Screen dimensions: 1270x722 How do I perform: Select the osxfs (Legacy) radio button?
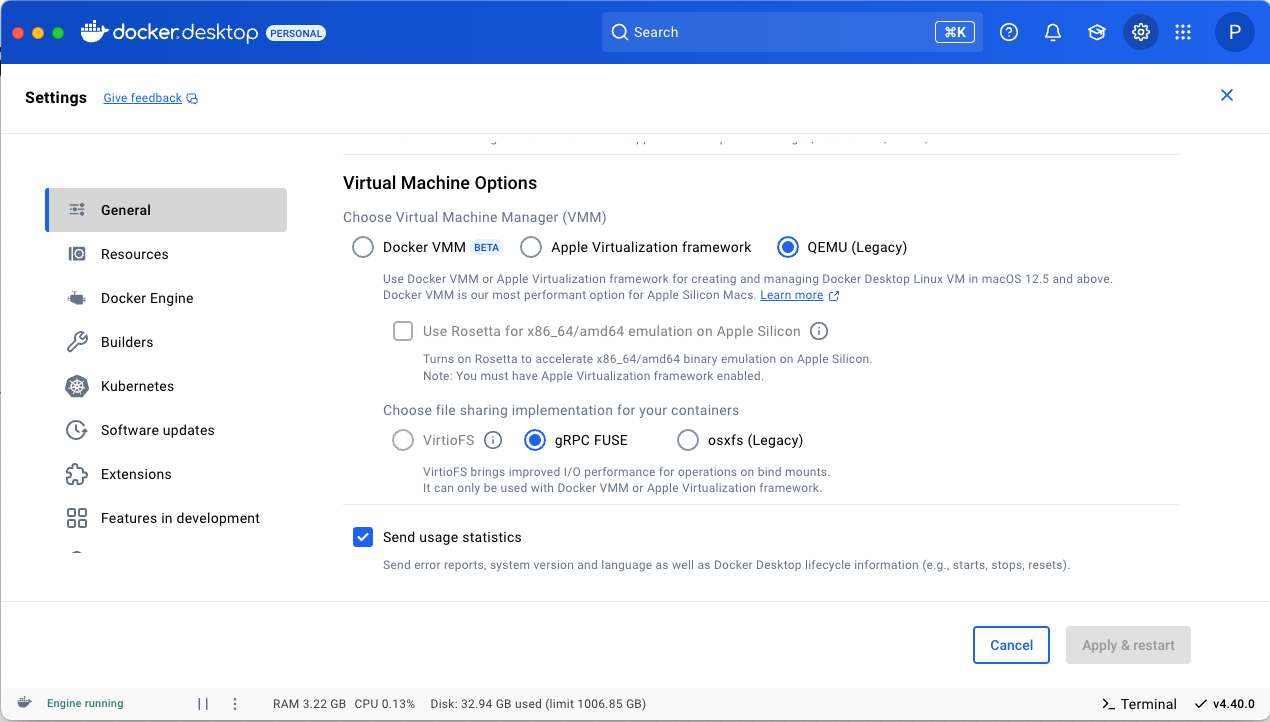688,440
